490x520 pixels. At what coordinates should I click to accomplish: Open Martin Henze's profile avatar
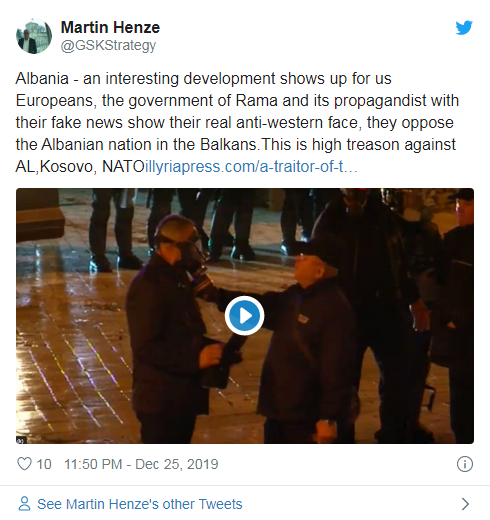click(34, 36)
